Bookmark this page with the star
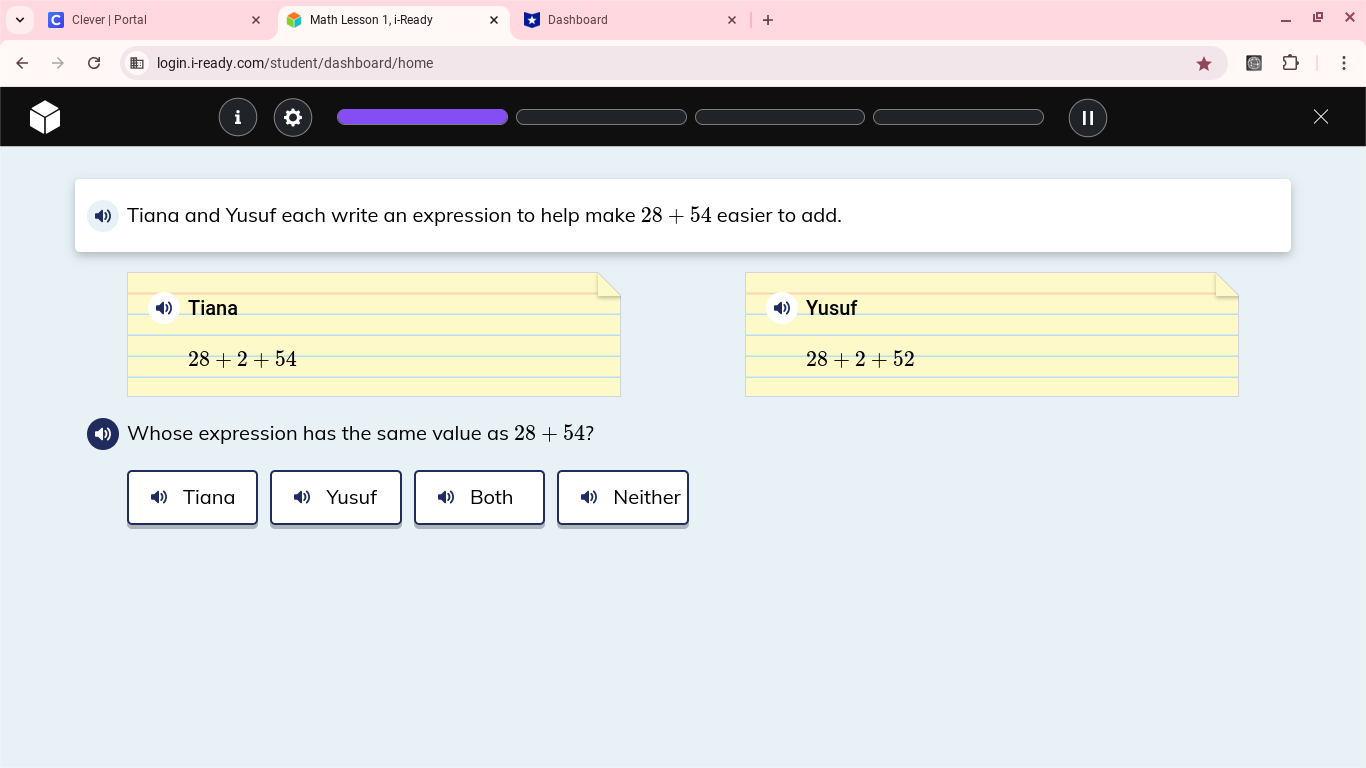The width and height of the screenshot is (1366, 768). [x=1204, y=62]
